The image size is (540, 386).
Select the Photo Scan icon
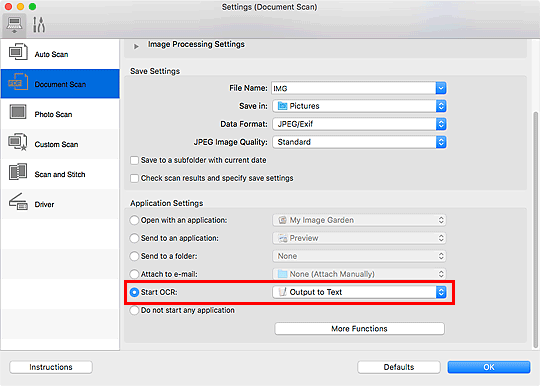coord(18,112)
